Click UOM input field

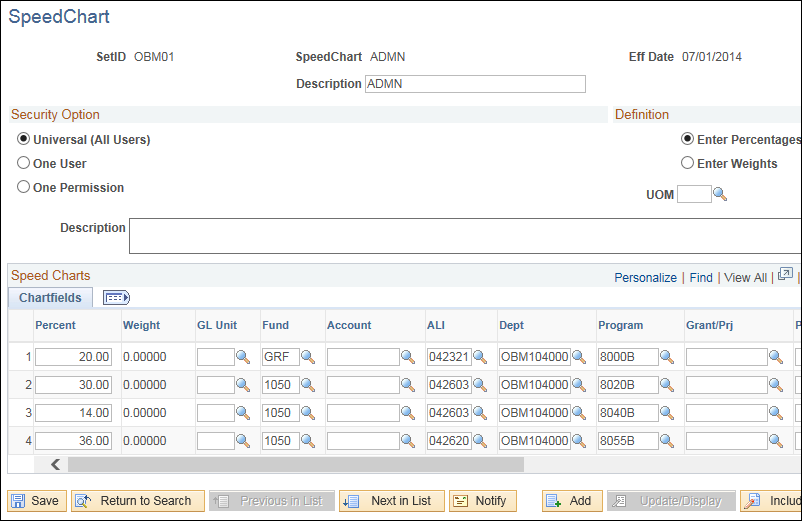click(694, 194)
